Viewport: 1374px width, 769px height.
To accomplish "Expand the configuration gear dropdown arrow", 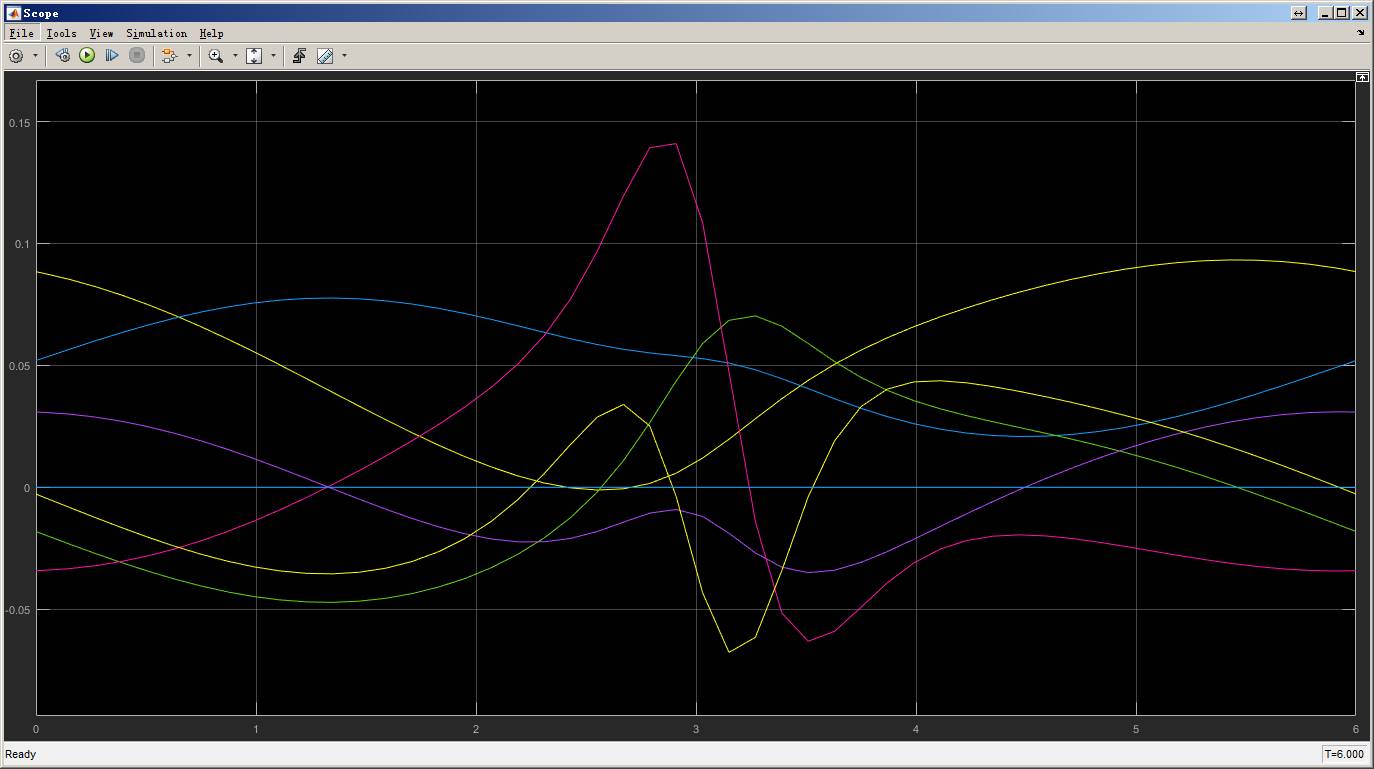I will coord(35,56).
